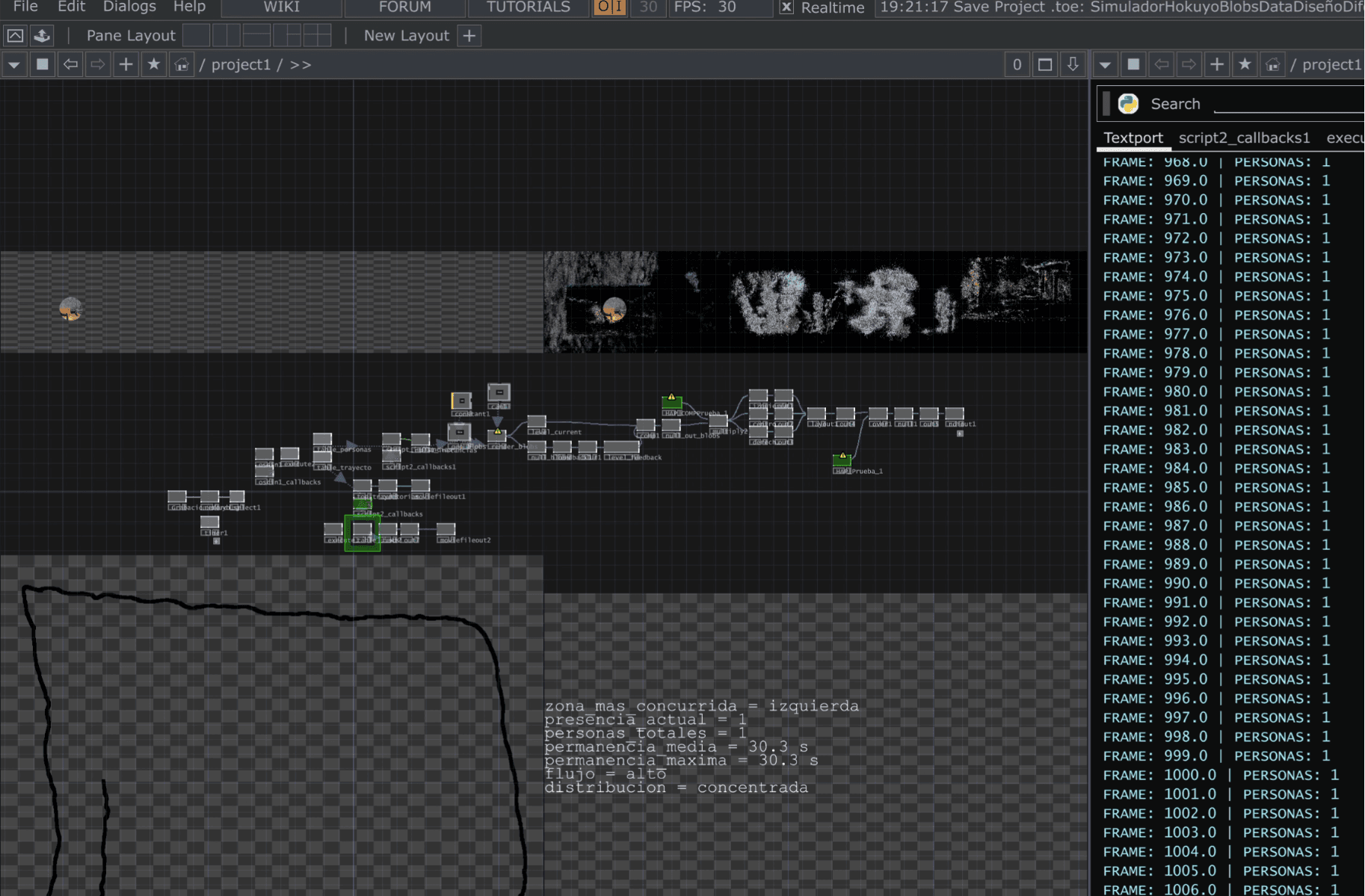
Task: Click the down-arrow pane options icon
Action: (x=1073, y=65)
